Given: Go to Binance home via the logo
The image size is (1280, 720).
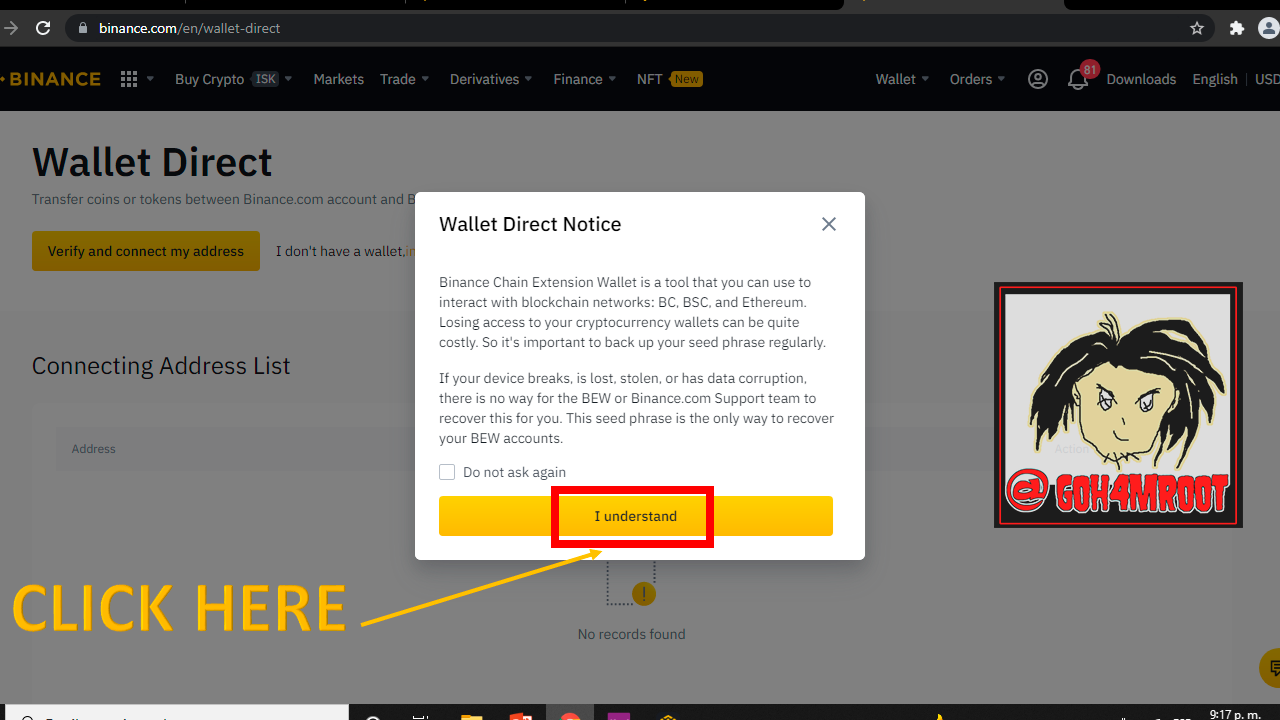Looking at the screenshot, I should pyautogui.click(x=51, y=79).
